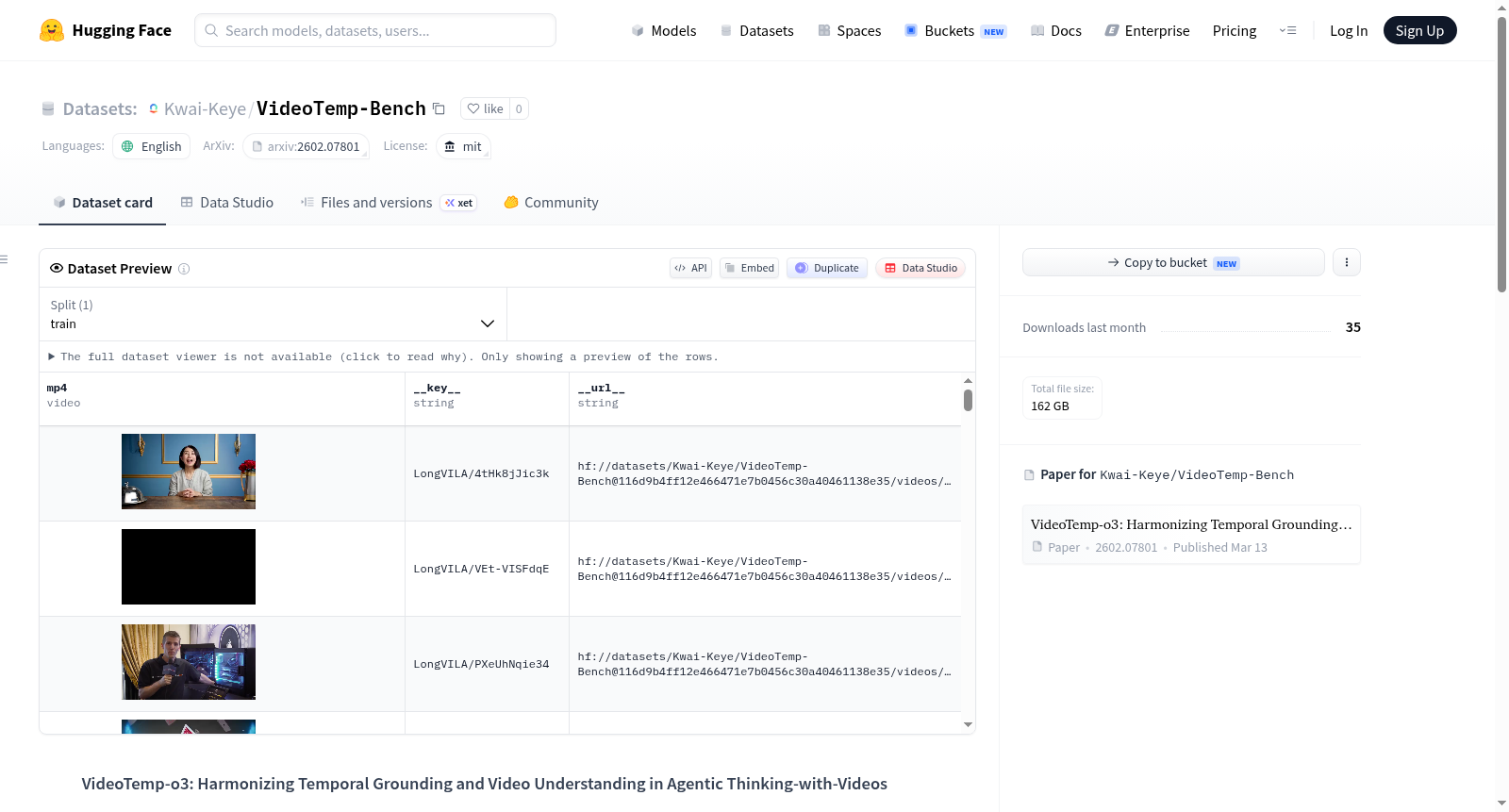The width and height of the screenshot is (1509, 812).
Task: Click the Dataset Preview info icon
Action: tap(184, 269)
